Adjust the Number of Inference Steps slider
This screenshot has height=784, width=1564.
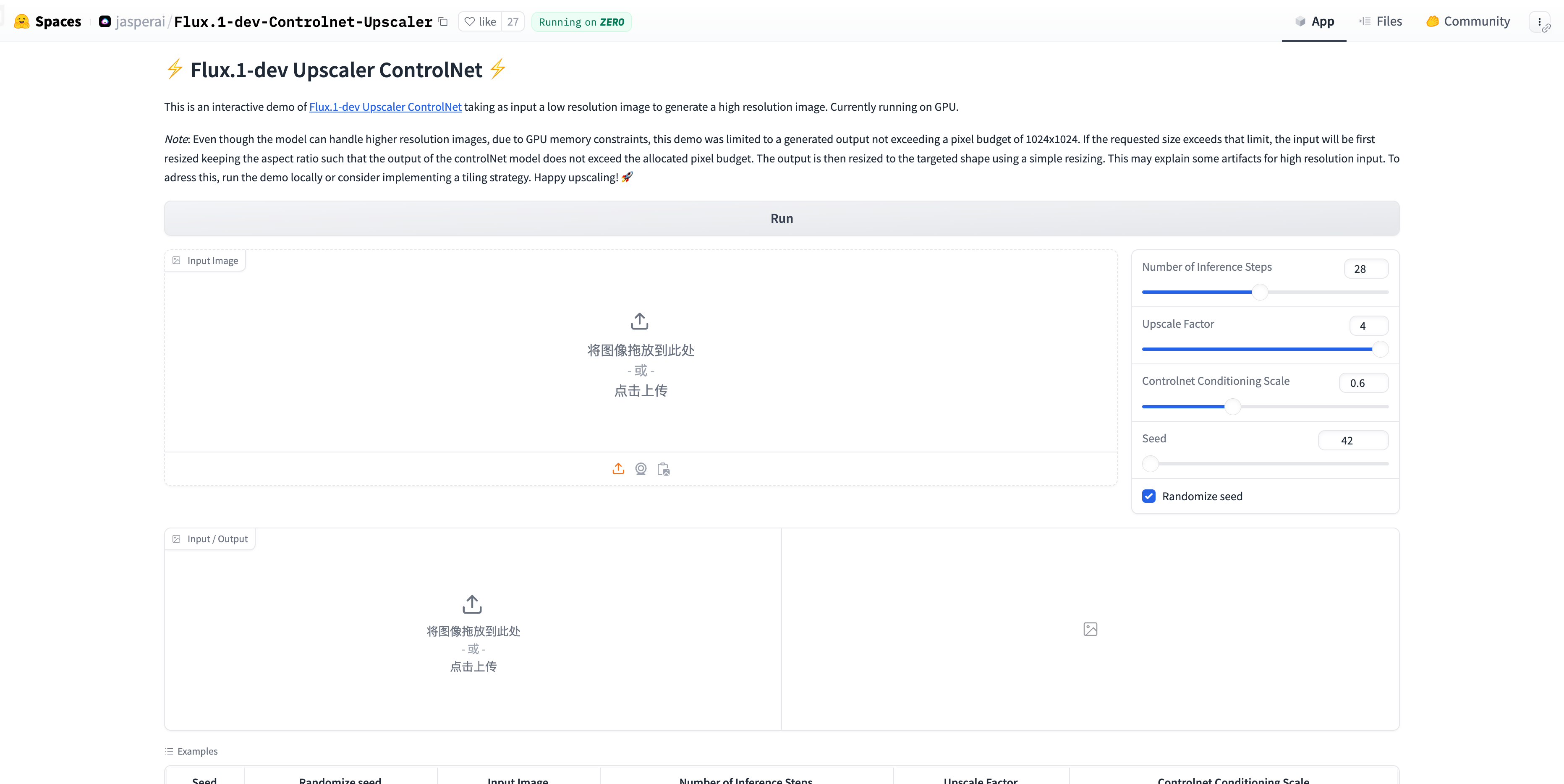pos(1265,292)
